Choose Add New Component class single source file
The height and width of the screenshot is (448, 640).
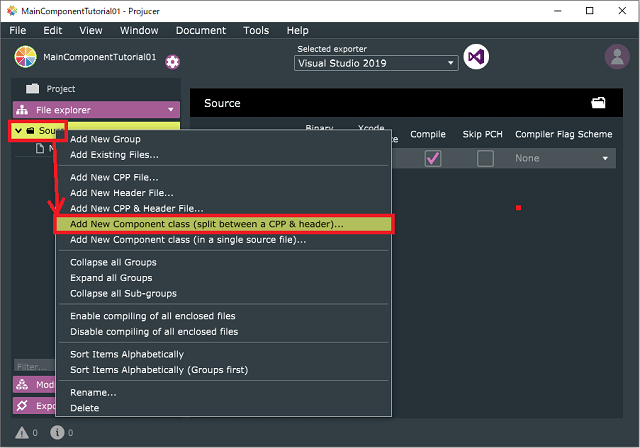(223, 240)
